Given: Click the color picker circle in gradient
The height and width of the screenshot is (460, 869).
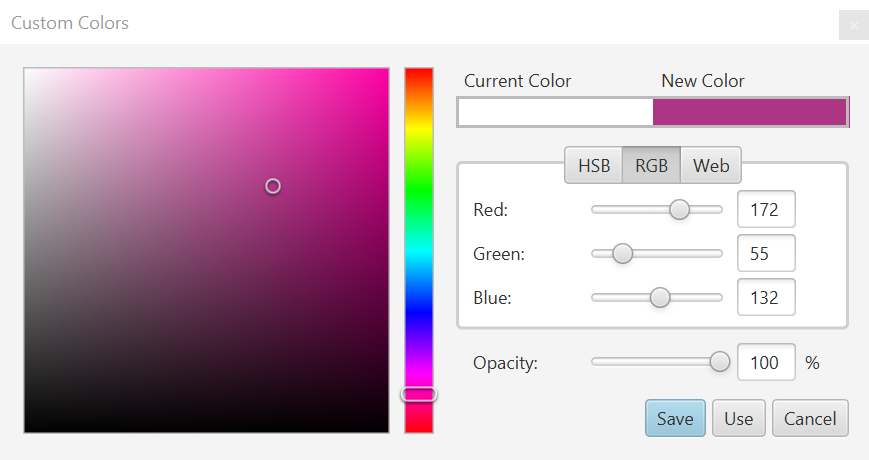Looking at the screenshot, I should point(273,186).
